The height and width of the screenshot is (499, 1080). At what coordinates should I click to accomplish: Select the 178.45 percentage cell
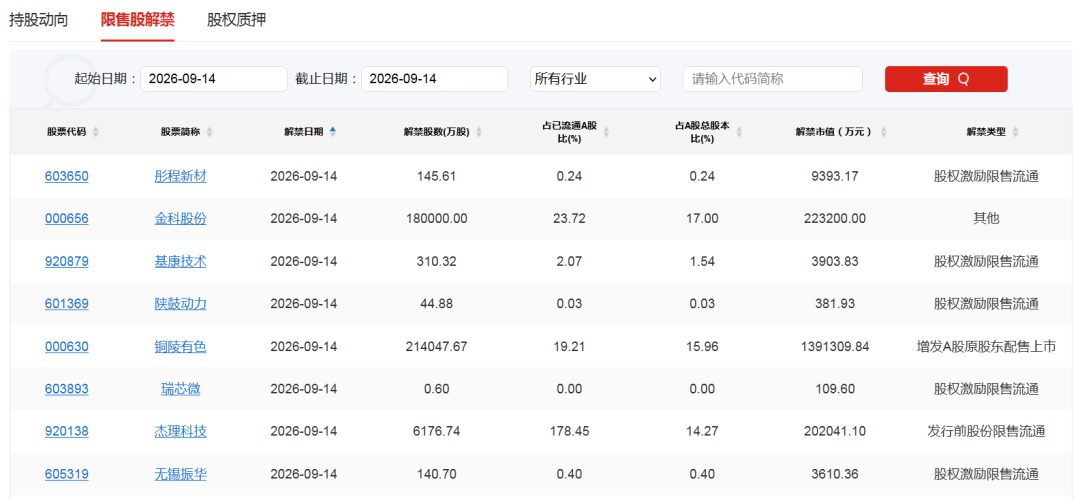tap(570, 431)
